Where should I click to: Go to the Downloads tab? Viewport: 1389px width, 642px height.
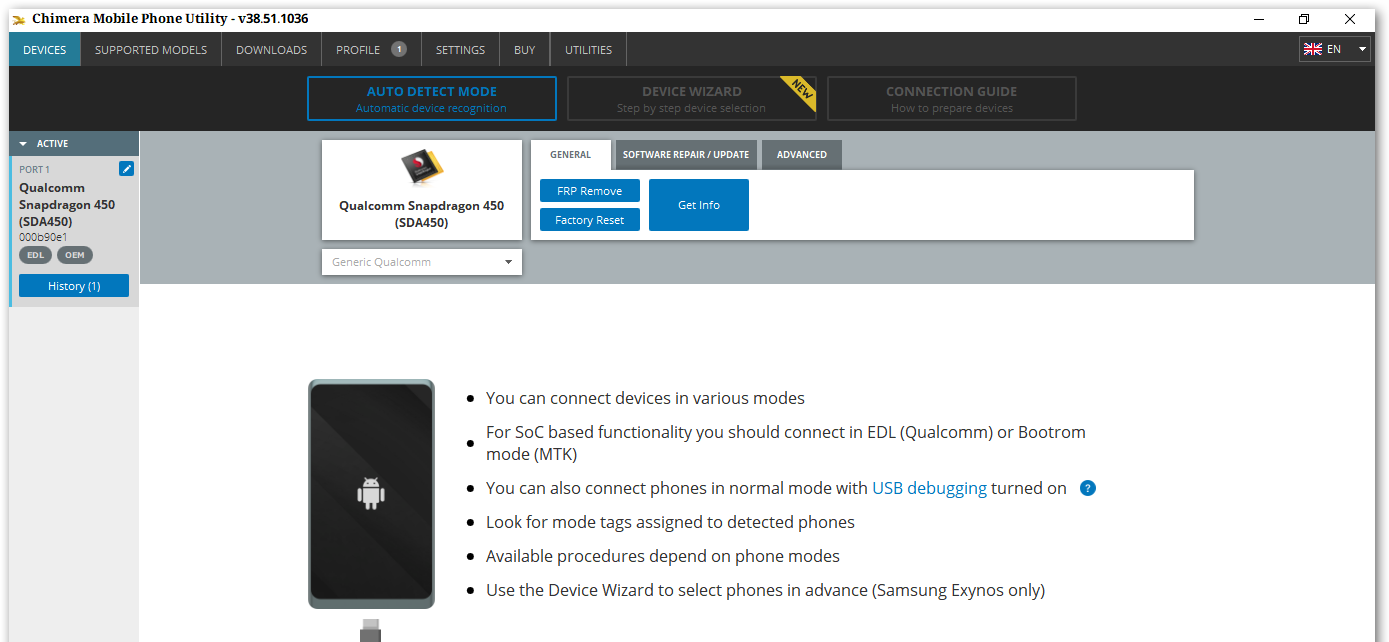point(271,49)
